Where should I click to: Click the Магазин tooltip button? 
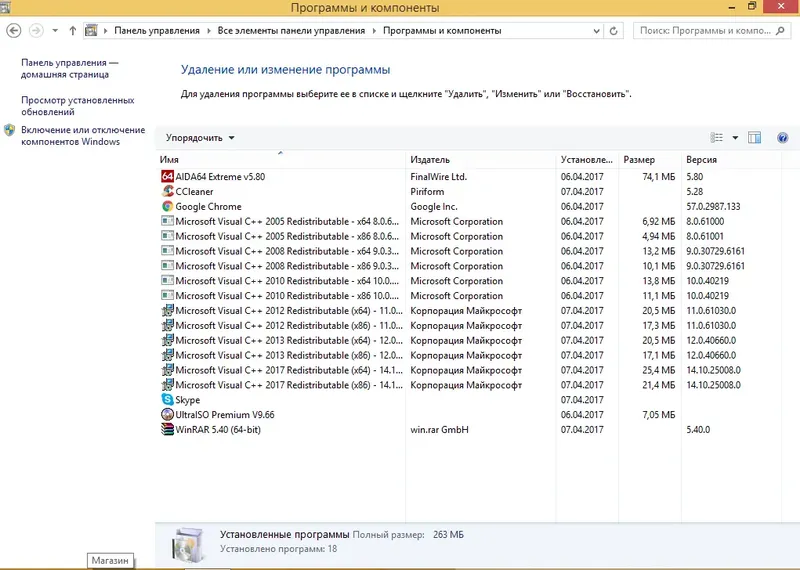[x=110, y=560]
